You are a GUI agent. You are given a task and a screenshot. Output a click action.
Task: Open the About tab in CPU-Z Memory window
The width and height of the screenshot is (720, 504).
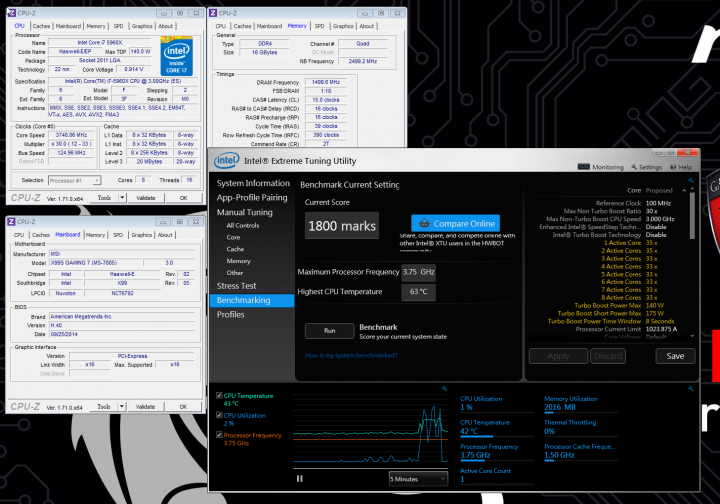point(366,26)
